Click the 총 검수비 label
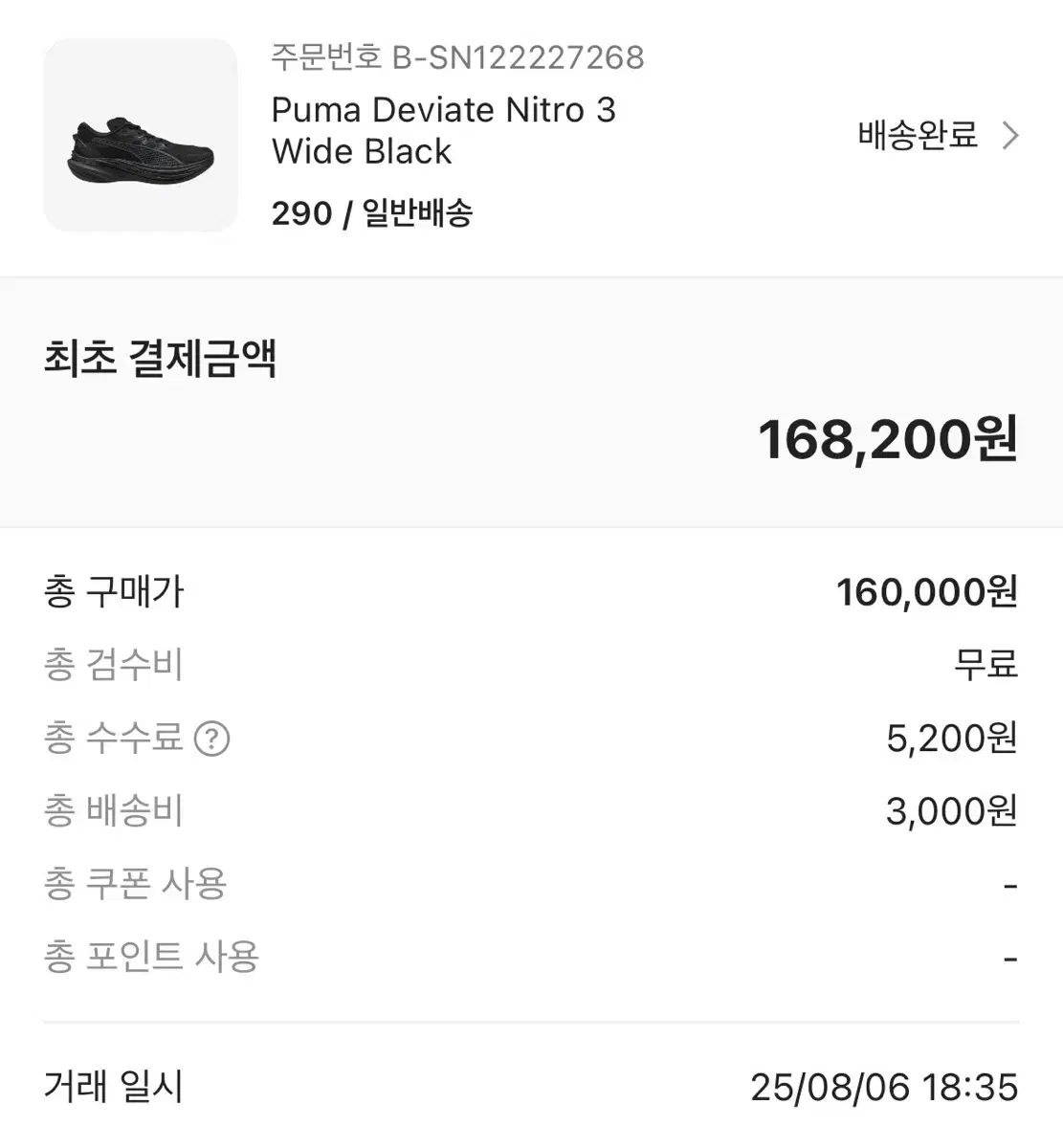This screenshot has width=1063, height=1148. (113, 665)
